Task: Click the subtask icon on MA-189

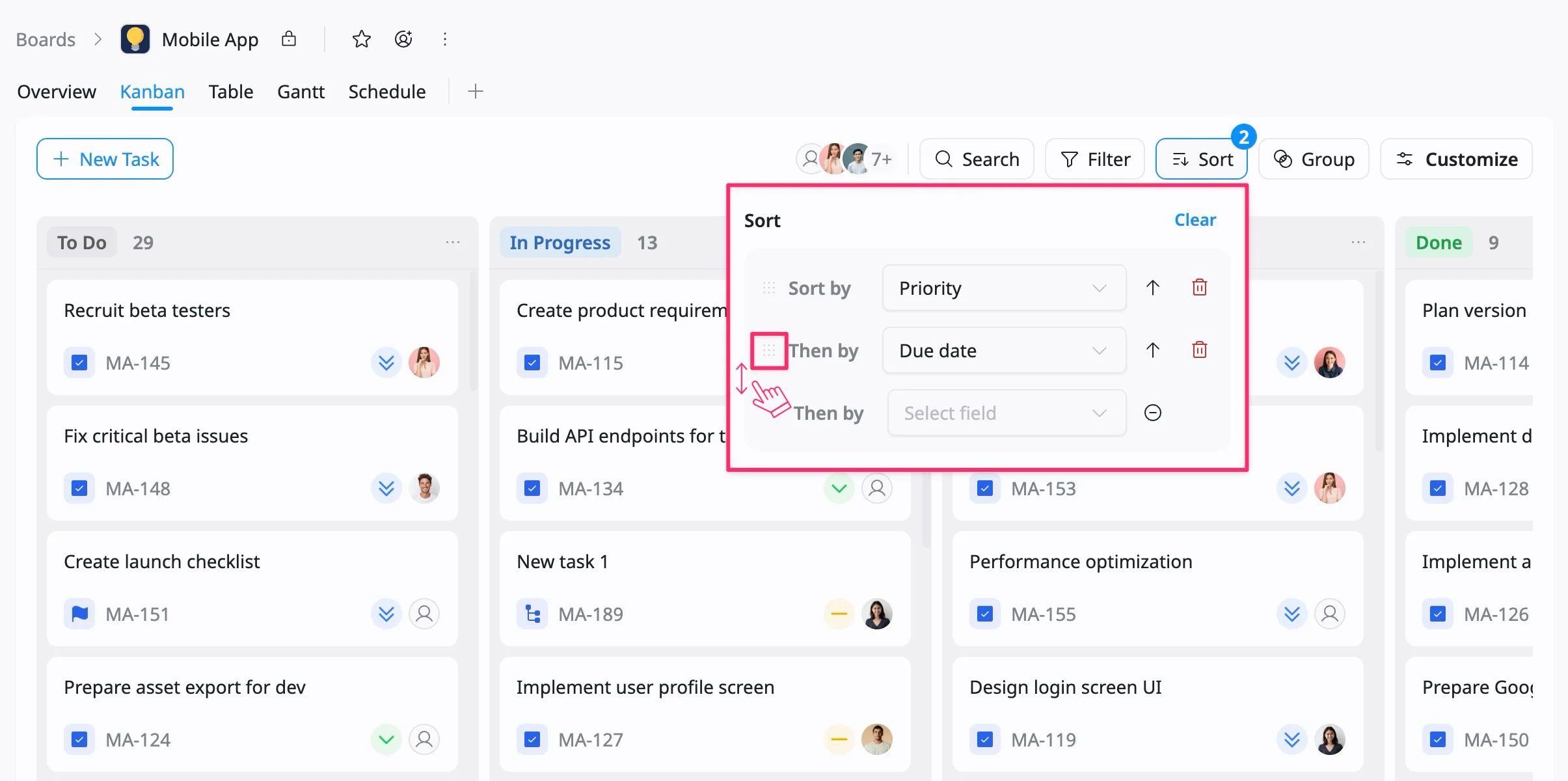Action: 532,614
